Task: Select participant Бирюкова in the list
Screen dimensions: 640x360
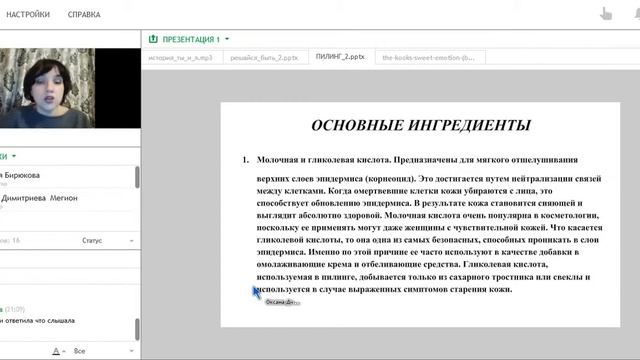Action: (20, 176)
